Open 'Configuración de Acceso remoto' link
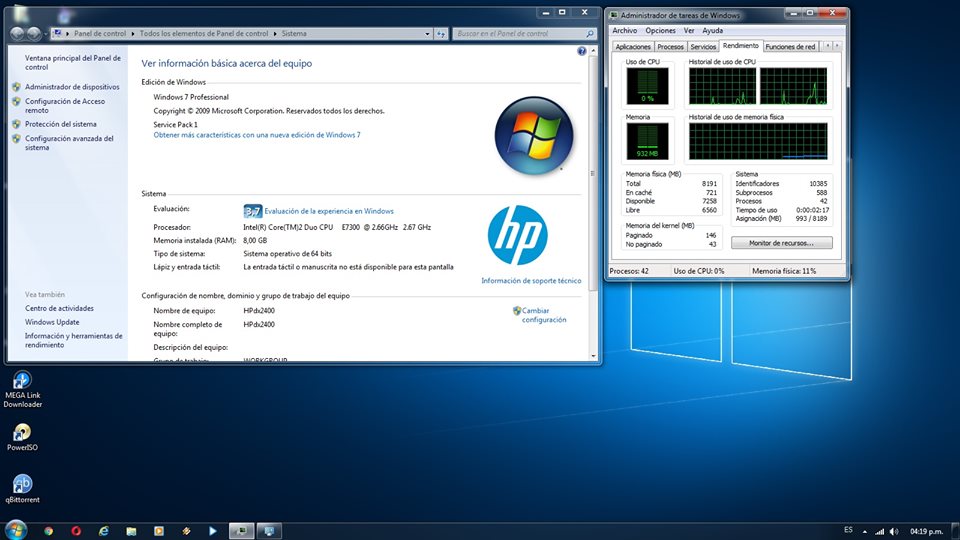960x540 pixels. 65,106
